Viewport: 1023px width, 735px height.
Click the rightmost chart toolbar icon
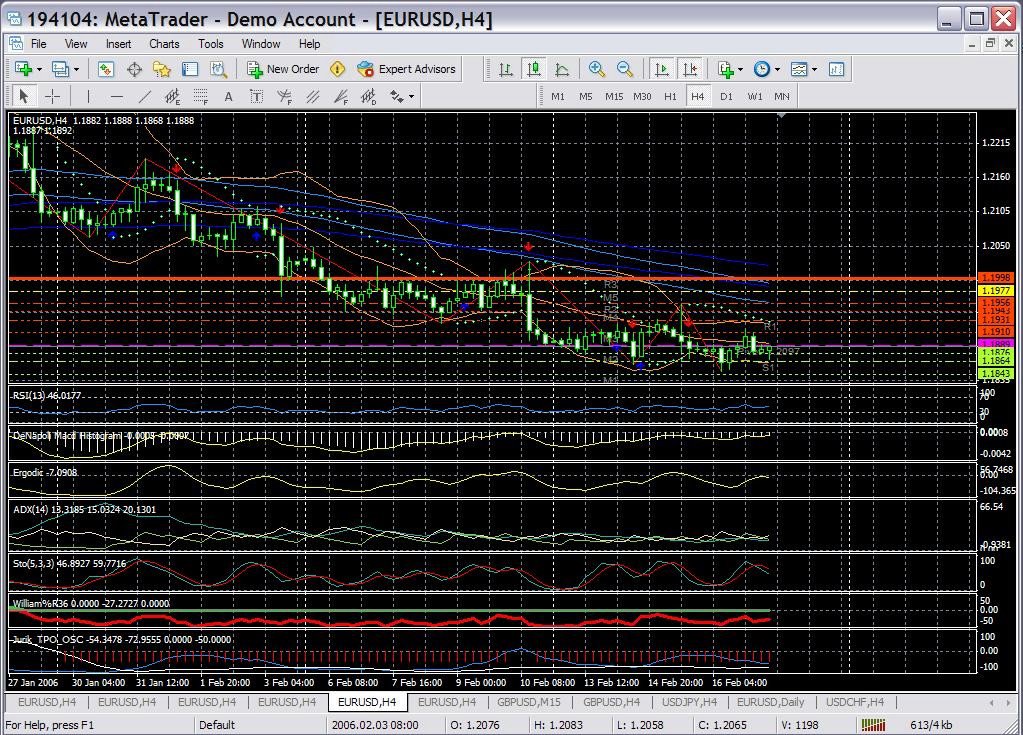point(836,69)
